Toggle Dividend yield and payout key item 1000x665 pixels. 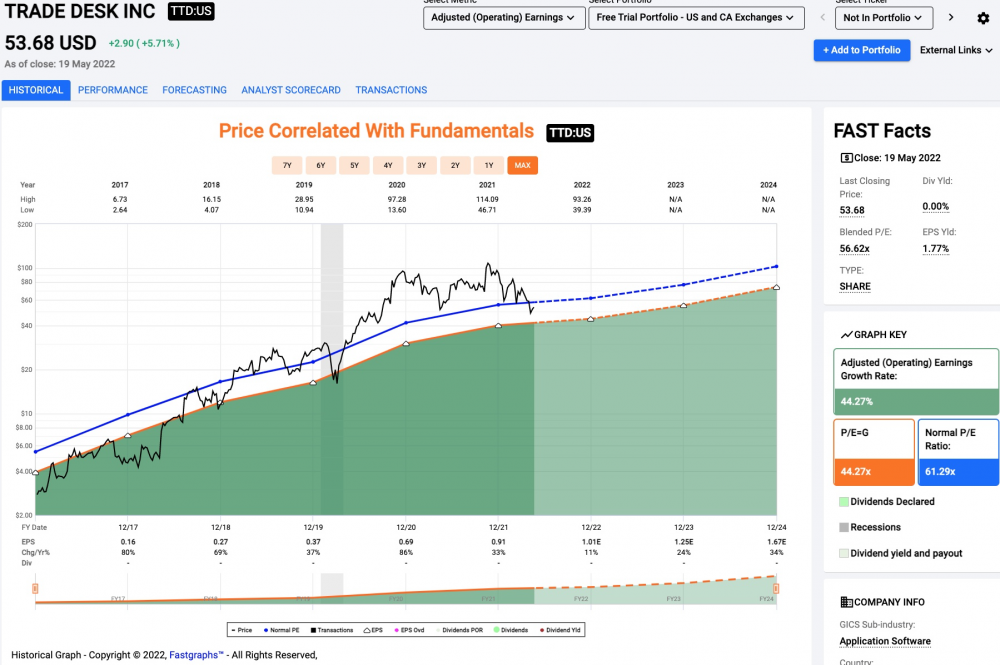[901, 553]
